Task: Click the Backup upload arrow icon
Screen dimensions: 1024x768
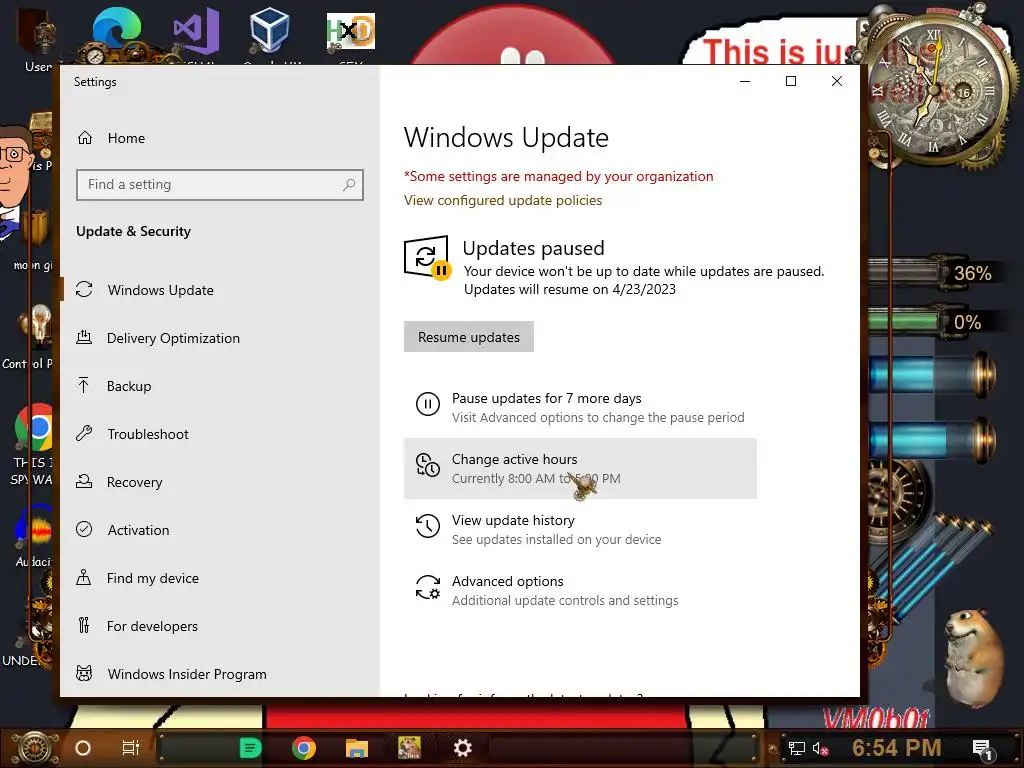Action: [84, 385]
